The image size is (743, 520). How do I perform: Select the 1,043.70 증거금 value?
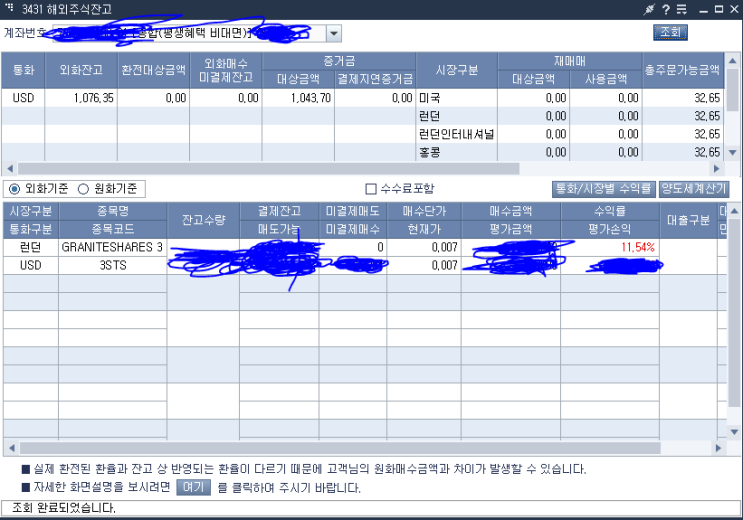tap(299, 98)
